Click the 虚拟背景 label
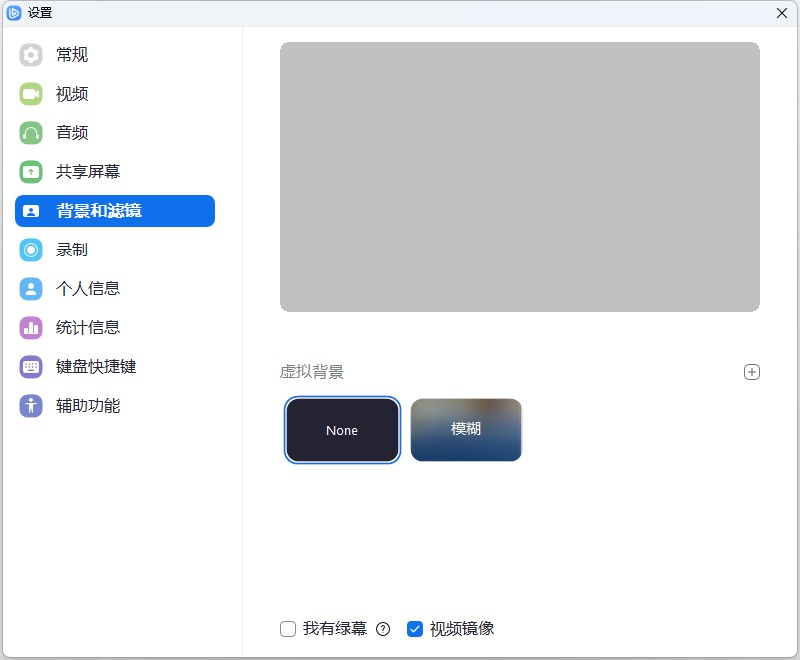800x660 pixels. coord(312,371)
